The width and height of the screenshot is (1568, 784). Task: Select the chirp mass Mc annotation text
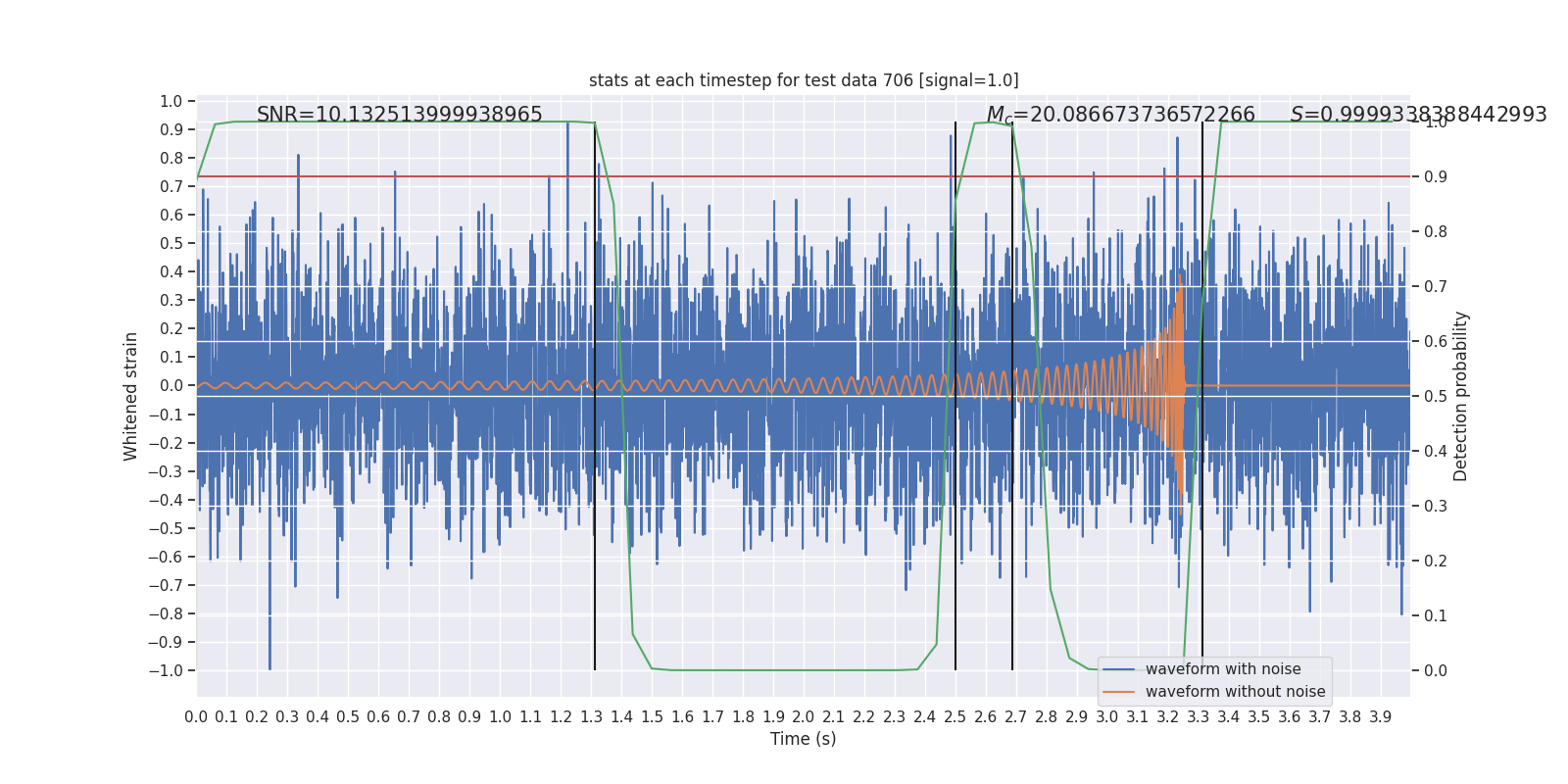tap(1119, 115)
